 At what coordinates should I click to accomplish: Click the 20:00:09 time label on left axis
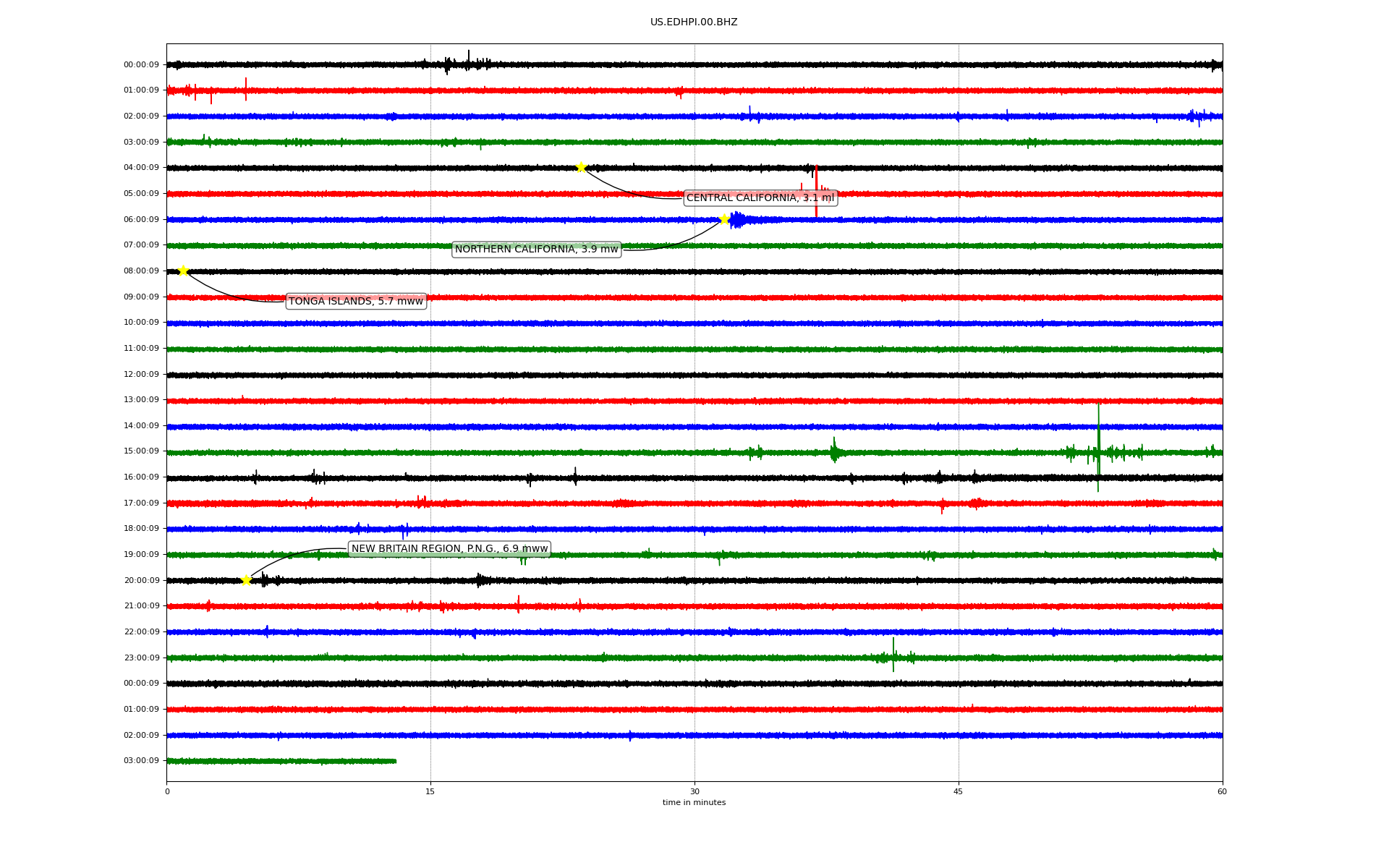[x=141, y=580]
